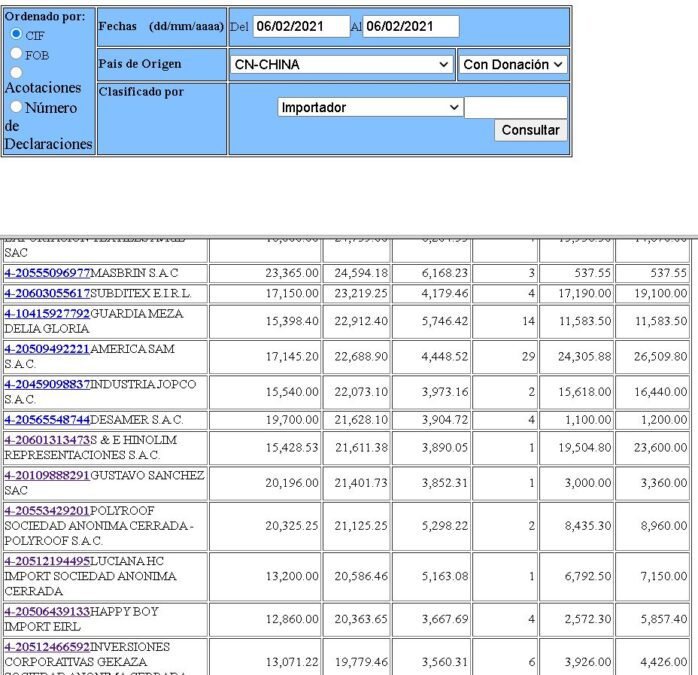This screenshot has width=698, height=675.
Task: Select the CIF radio button
Action: point(16,33)
